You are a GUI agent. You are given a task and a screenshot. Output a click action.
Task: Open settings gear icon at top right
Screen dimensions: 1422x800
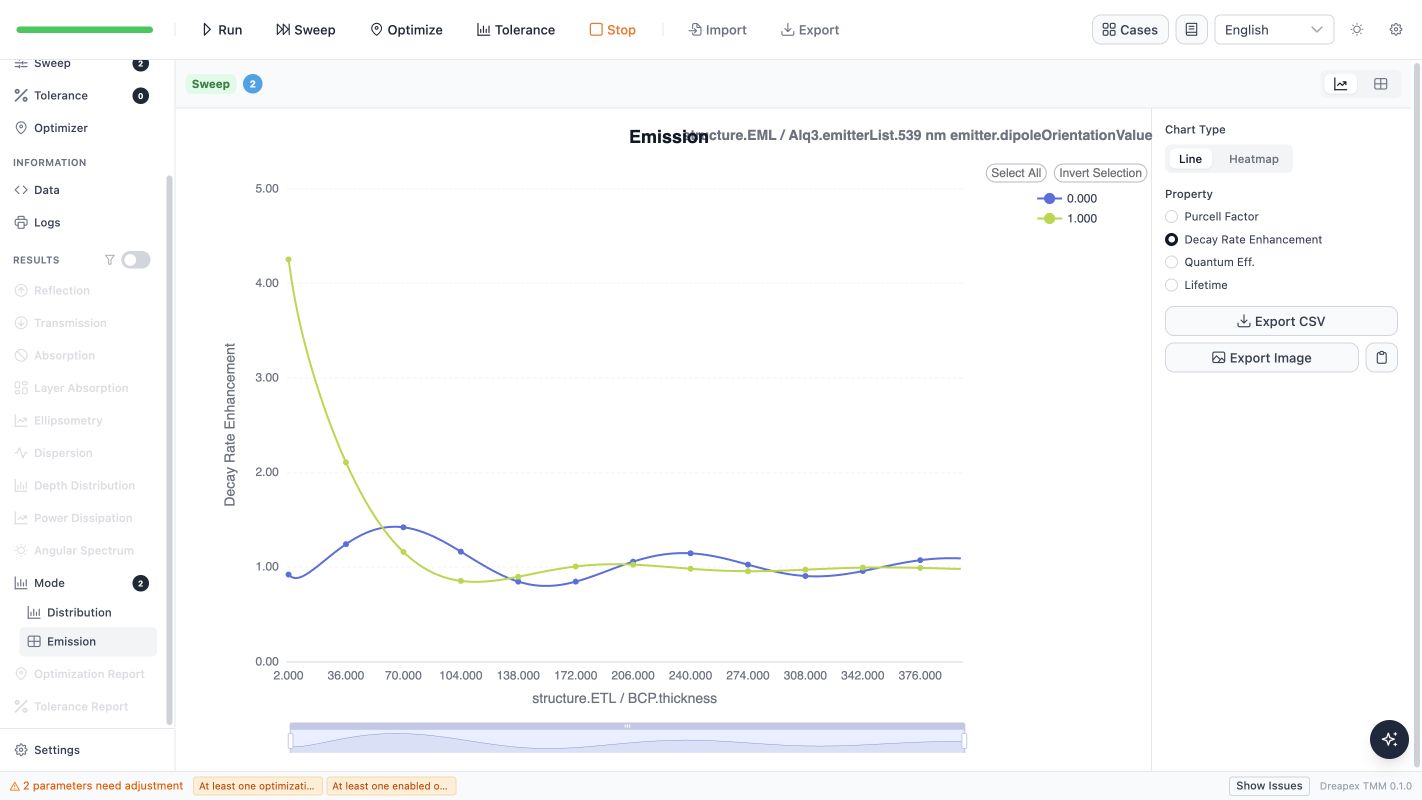(x=1396, y=30)
